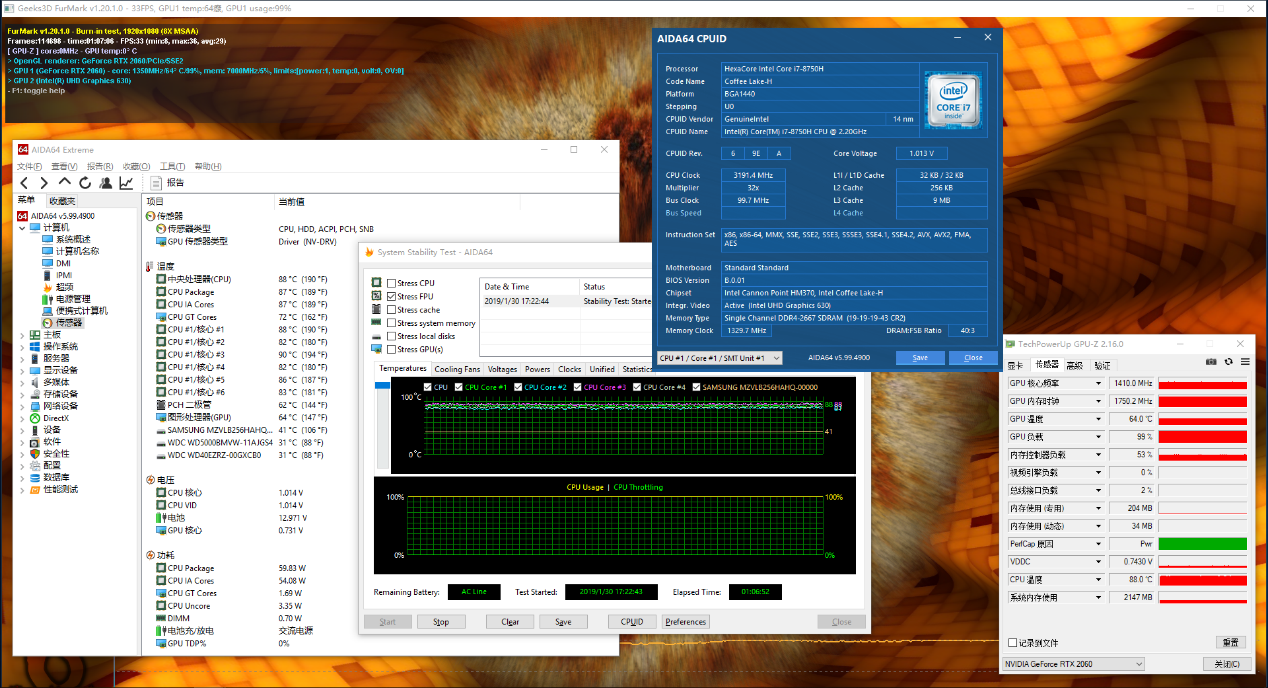1268x688 pixels.
Task: Open the PerfCap 原因 sensor dropdown arrow
Action: coord(1099,544)
